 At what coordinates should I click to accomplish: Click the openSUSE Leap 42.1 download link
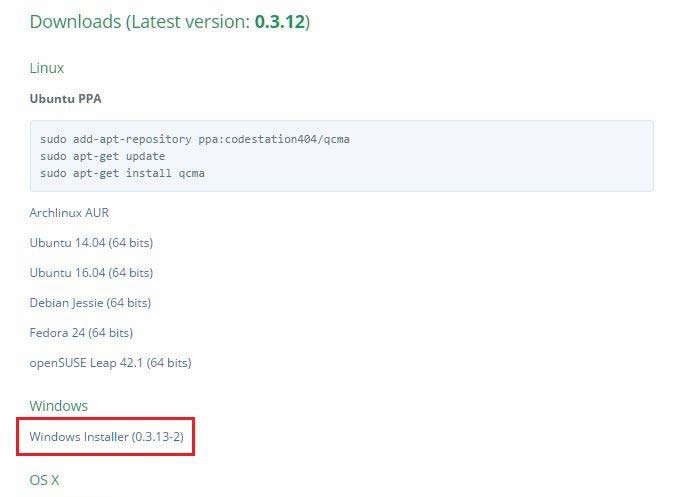click(110, 363)
